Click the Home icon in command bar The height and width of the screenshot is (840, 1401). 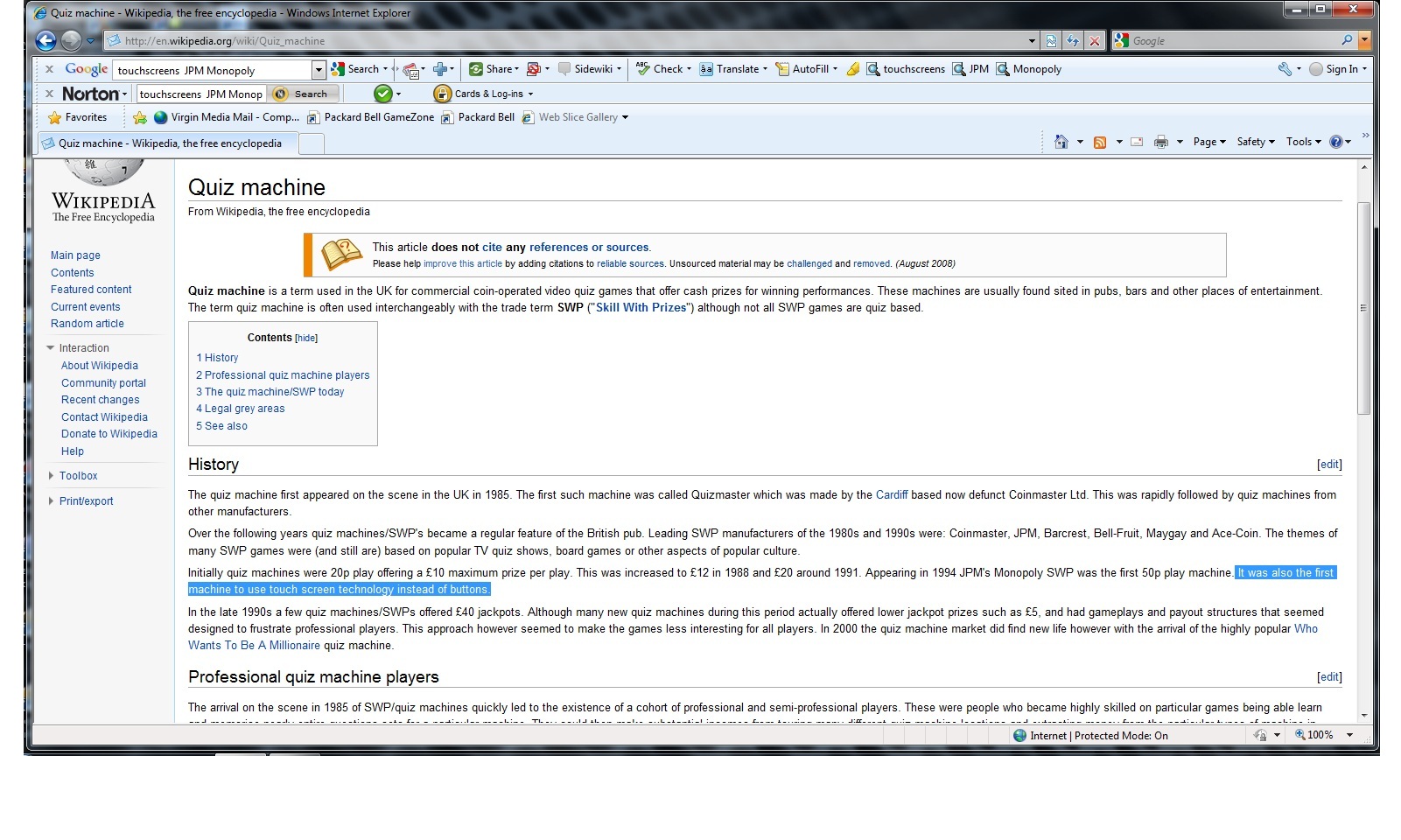1061,142
